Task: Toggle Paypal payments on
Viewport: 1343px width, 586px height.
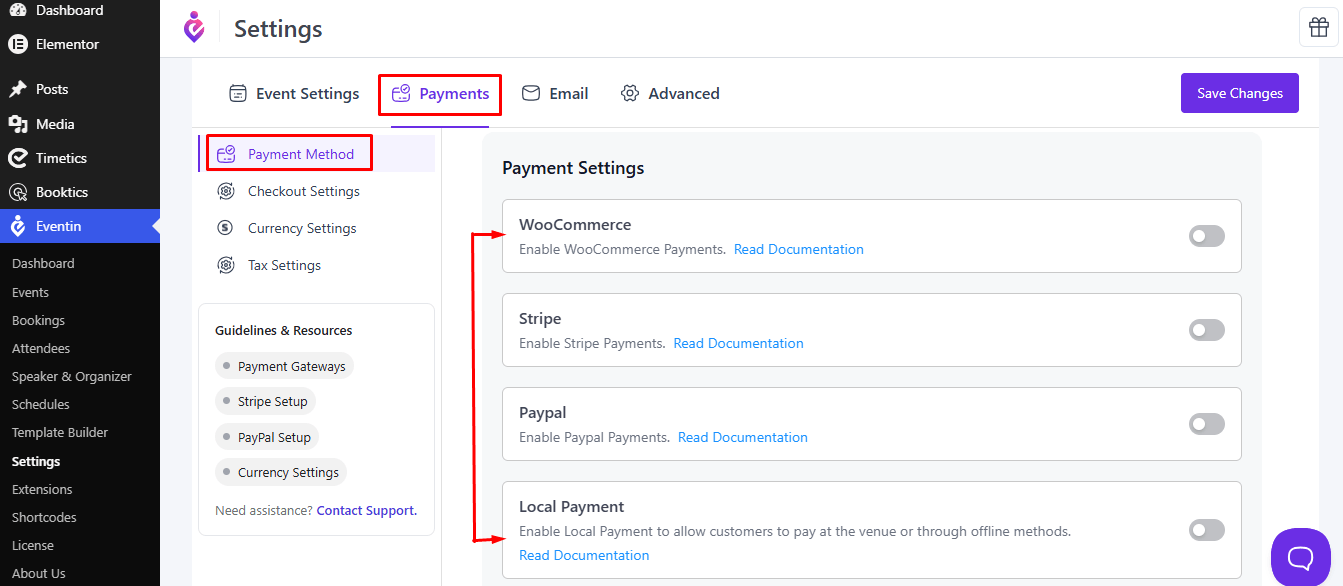Action: click(x=1207, y=424)
